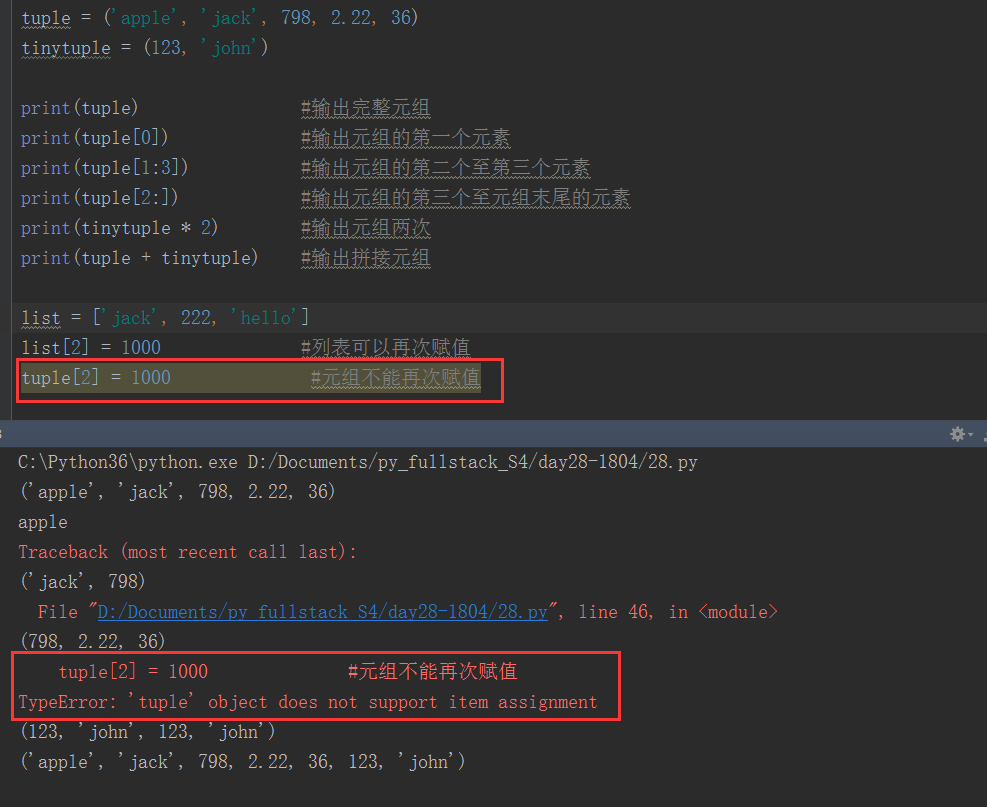This screenshot has height=807, width=987.
Task: Click the code 'print(tinytuple * 2)'
Action: [120, 228]
